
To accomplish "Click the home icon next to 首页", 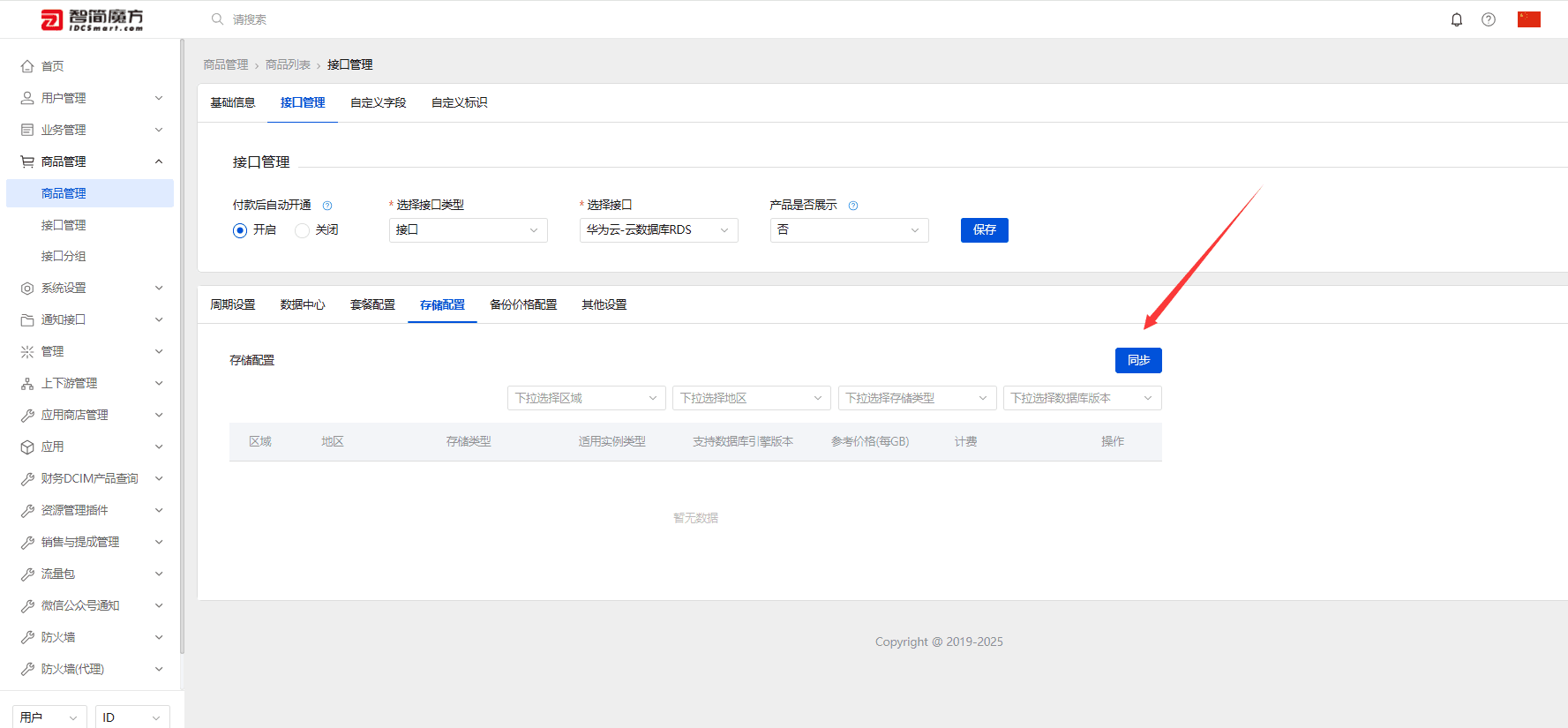I will [27, 66].
